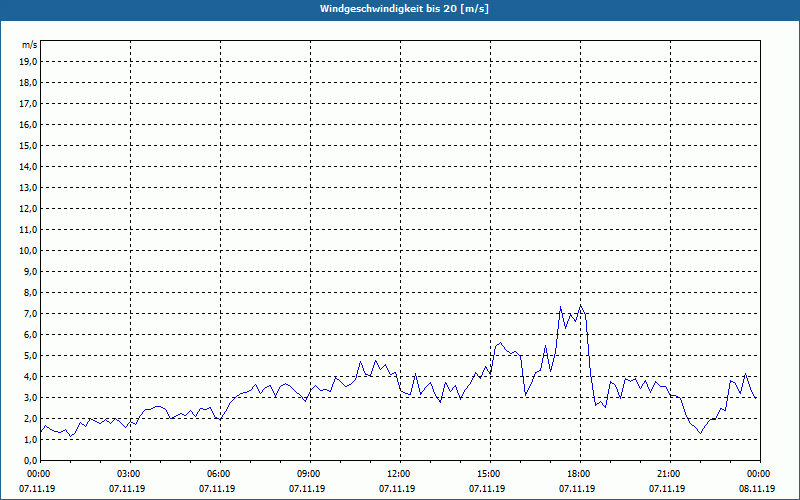Viewport: 800px width, 500px height.
Task: Click the 06:00 time label
Action: [220, 474]
